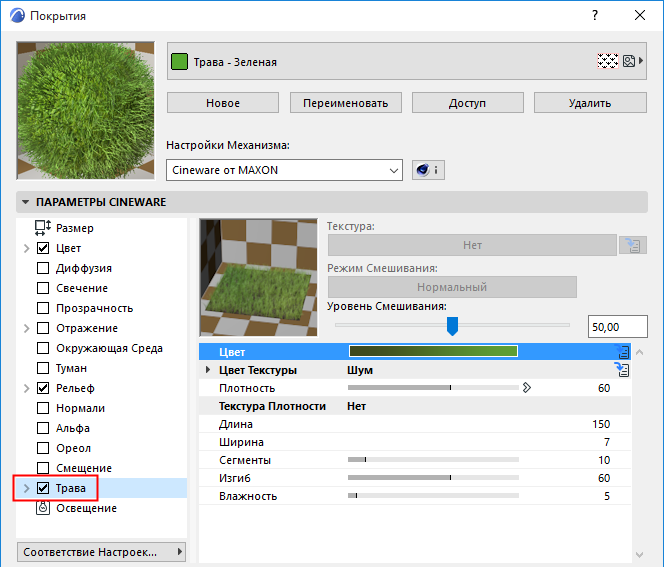Open the Трава - Зеленая surface selector

(x=407, y=61)
